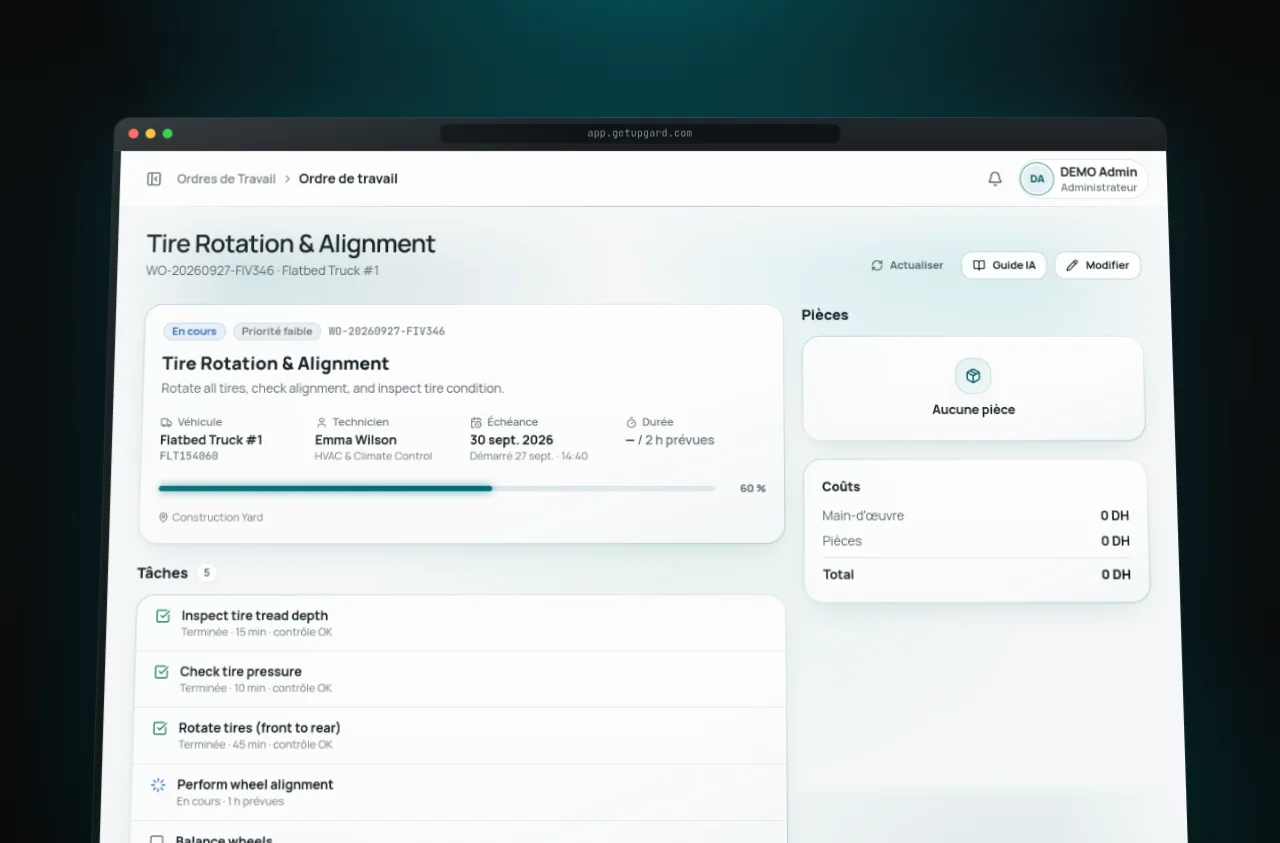Click the Pièces section heading

(825, 315)
